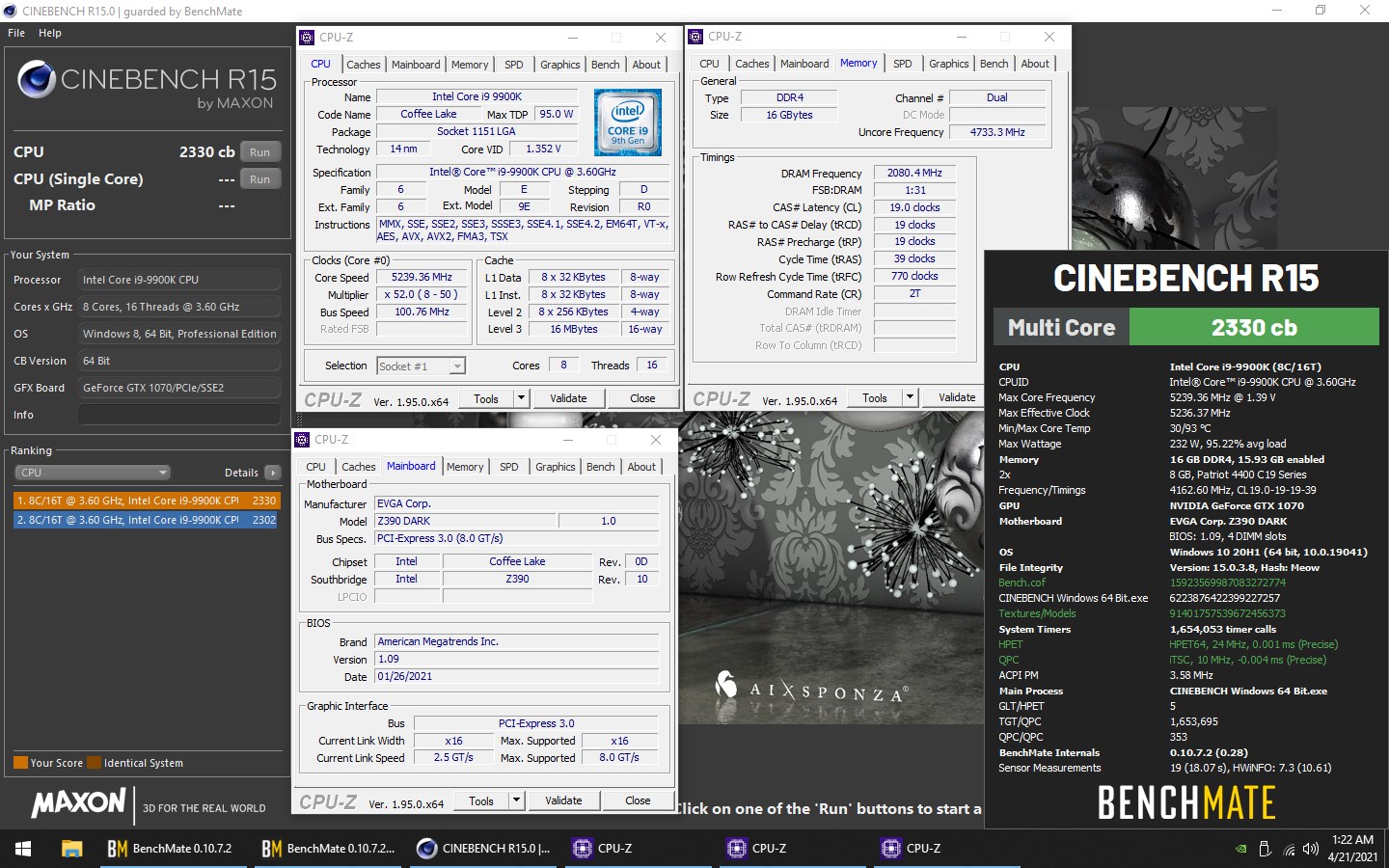Select About tab in Mainboard CPU-Z window
1389x868 pixels.
point(641,467)
